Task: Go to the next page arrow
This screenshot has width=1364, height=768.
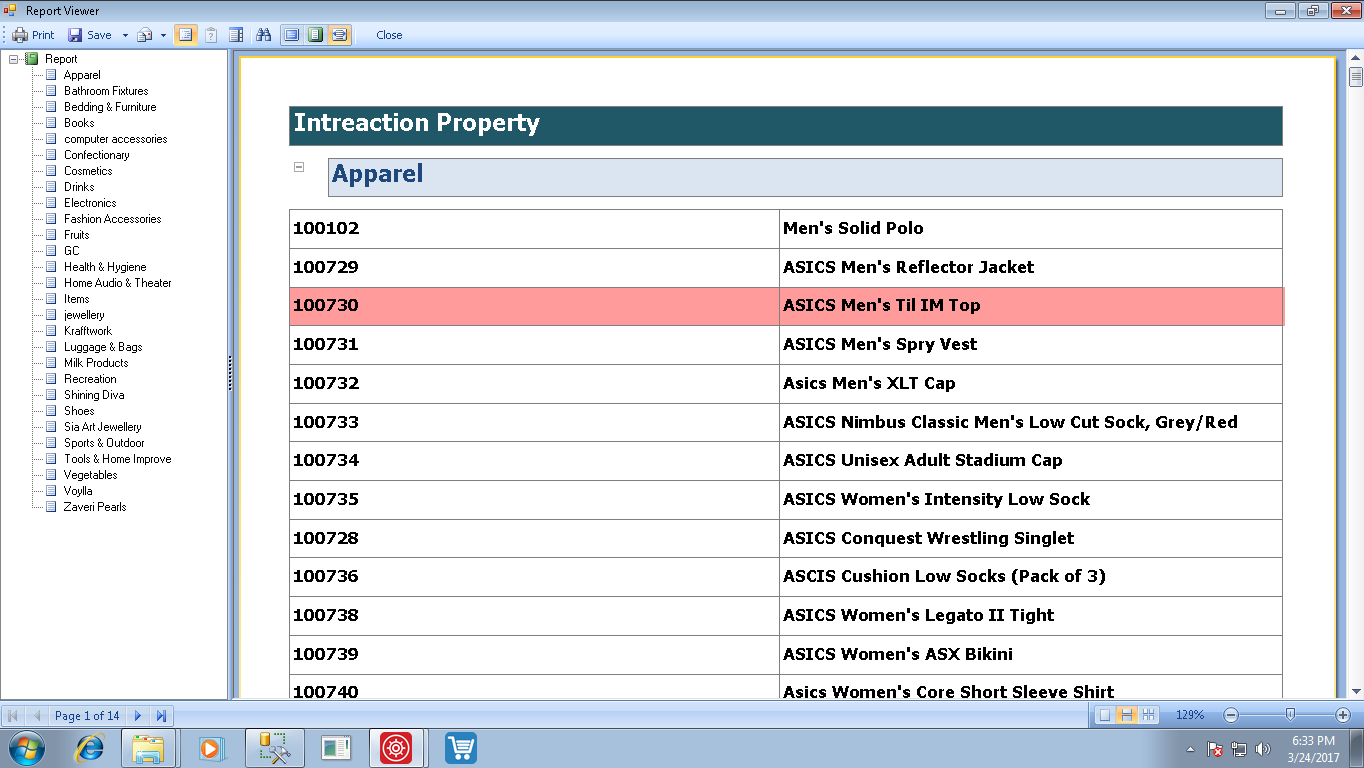Action: (137, 715)
